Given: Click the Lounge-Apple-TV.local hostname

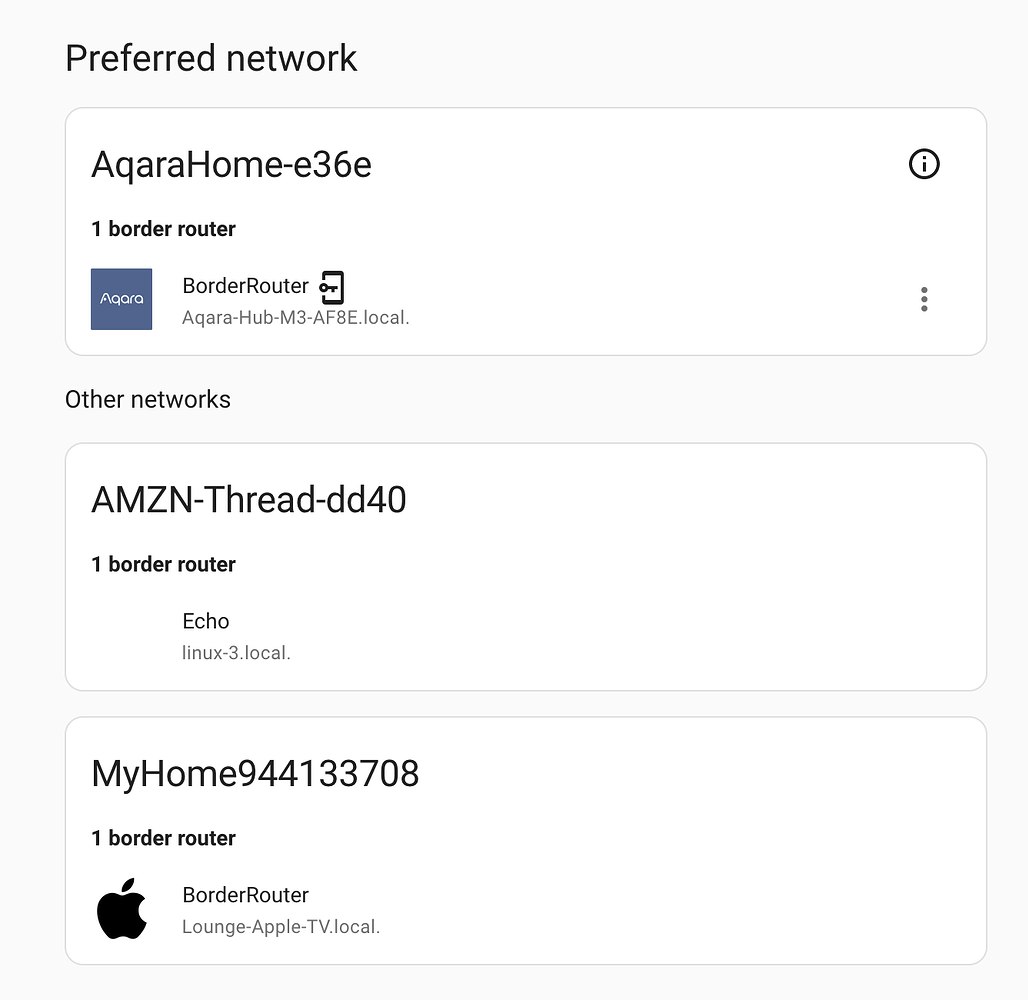Looking at the screenshot, I should click(281, 926).
